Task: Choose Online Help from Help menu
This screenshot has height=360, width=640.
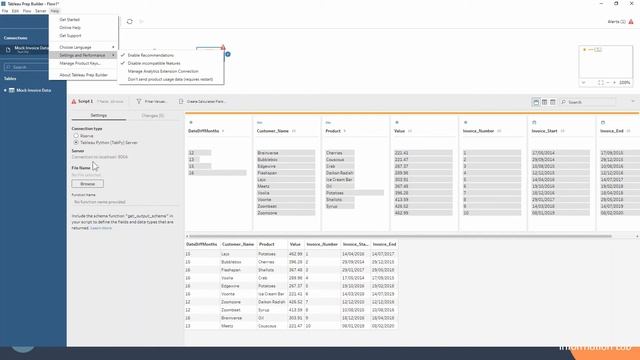Action: tap(83, 28)
